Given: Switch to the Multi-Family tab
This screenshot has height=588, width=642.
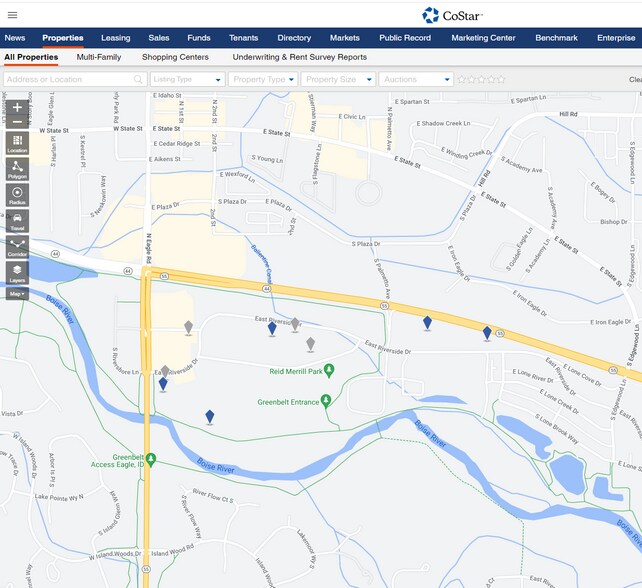Looking at the screenshot, I should pyautogui.click(x=99, y=57).
